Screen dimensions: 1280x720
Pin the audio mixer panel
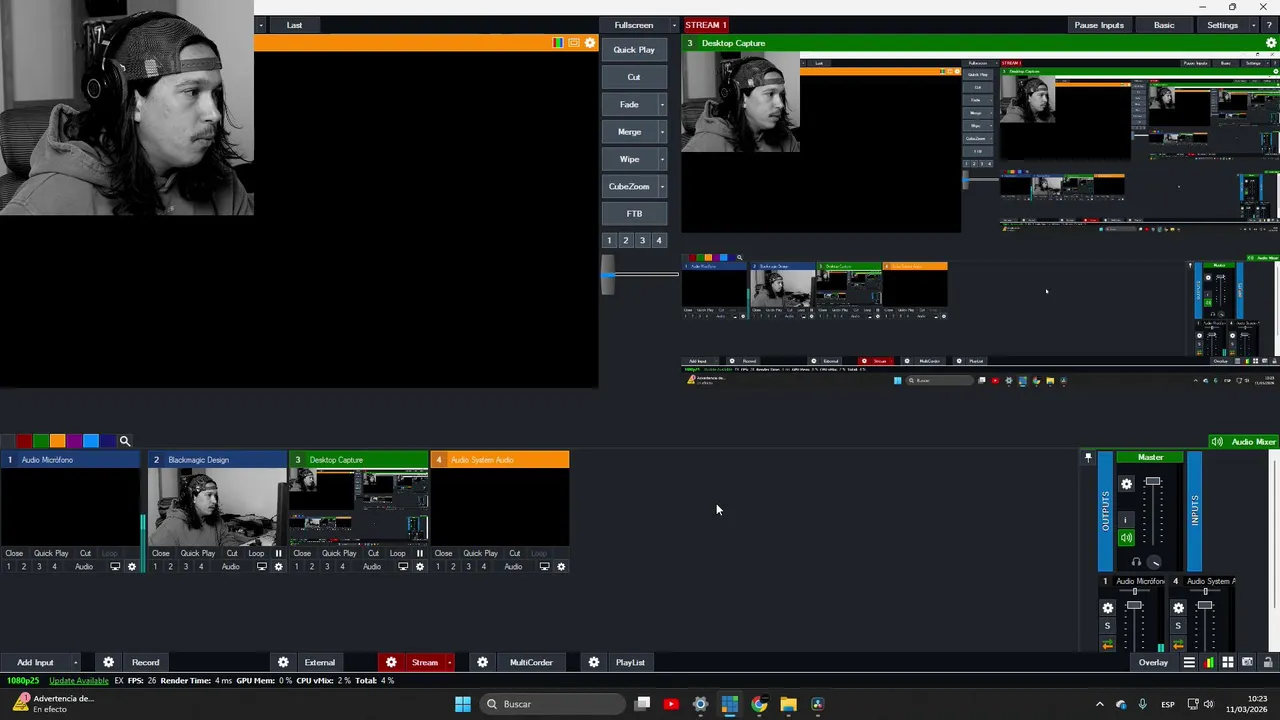[x=1088, y=457]
